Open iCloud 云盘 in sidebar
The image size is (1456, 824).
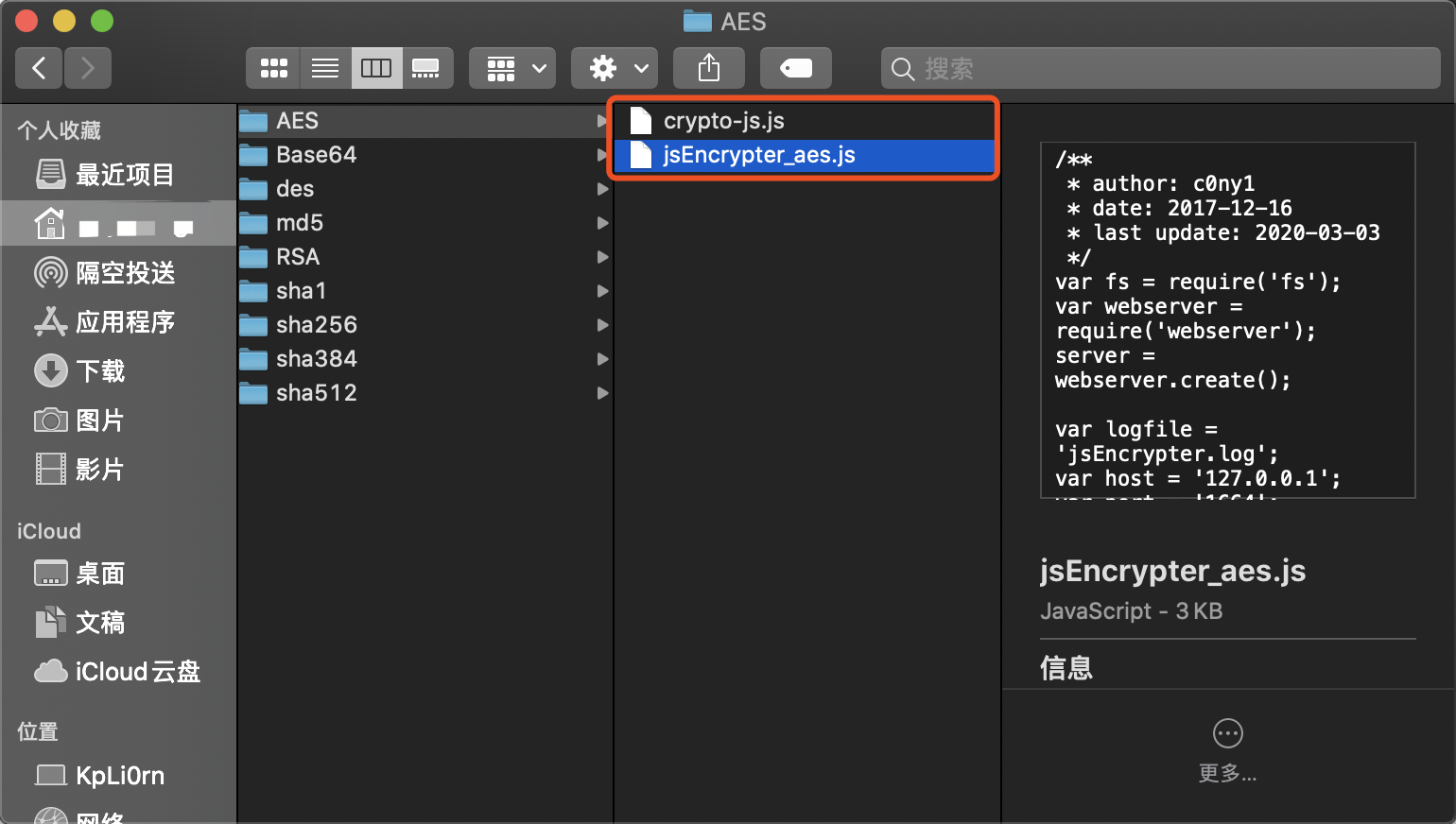point(118,672)
